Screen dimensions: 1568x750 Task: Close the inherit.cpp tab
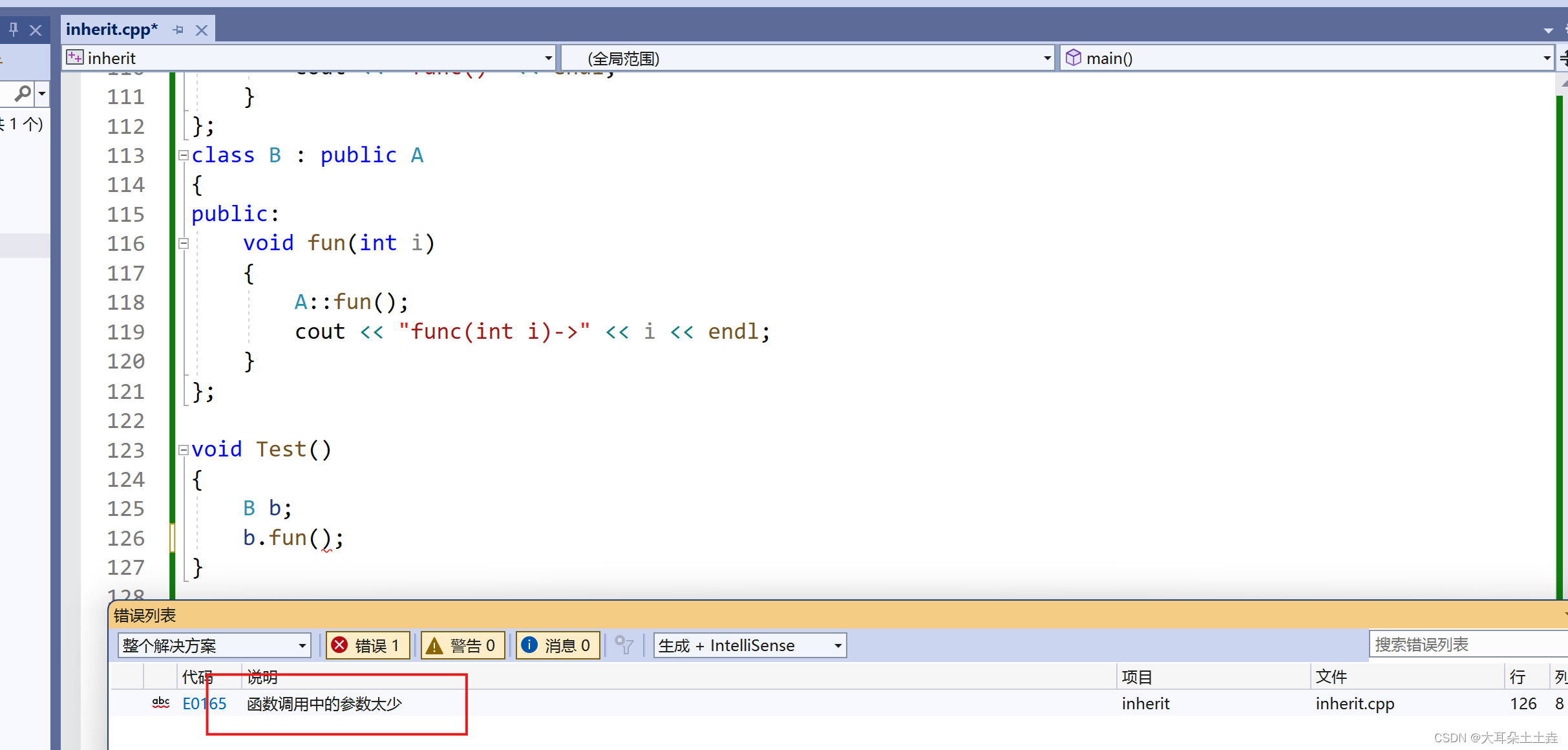click(x=202, y=30)
